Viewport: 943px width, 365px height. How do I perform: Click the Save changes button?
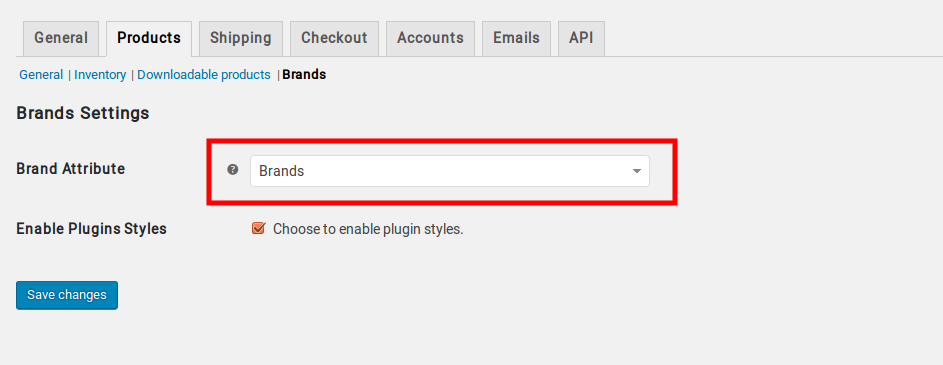(x=67, y=295)
